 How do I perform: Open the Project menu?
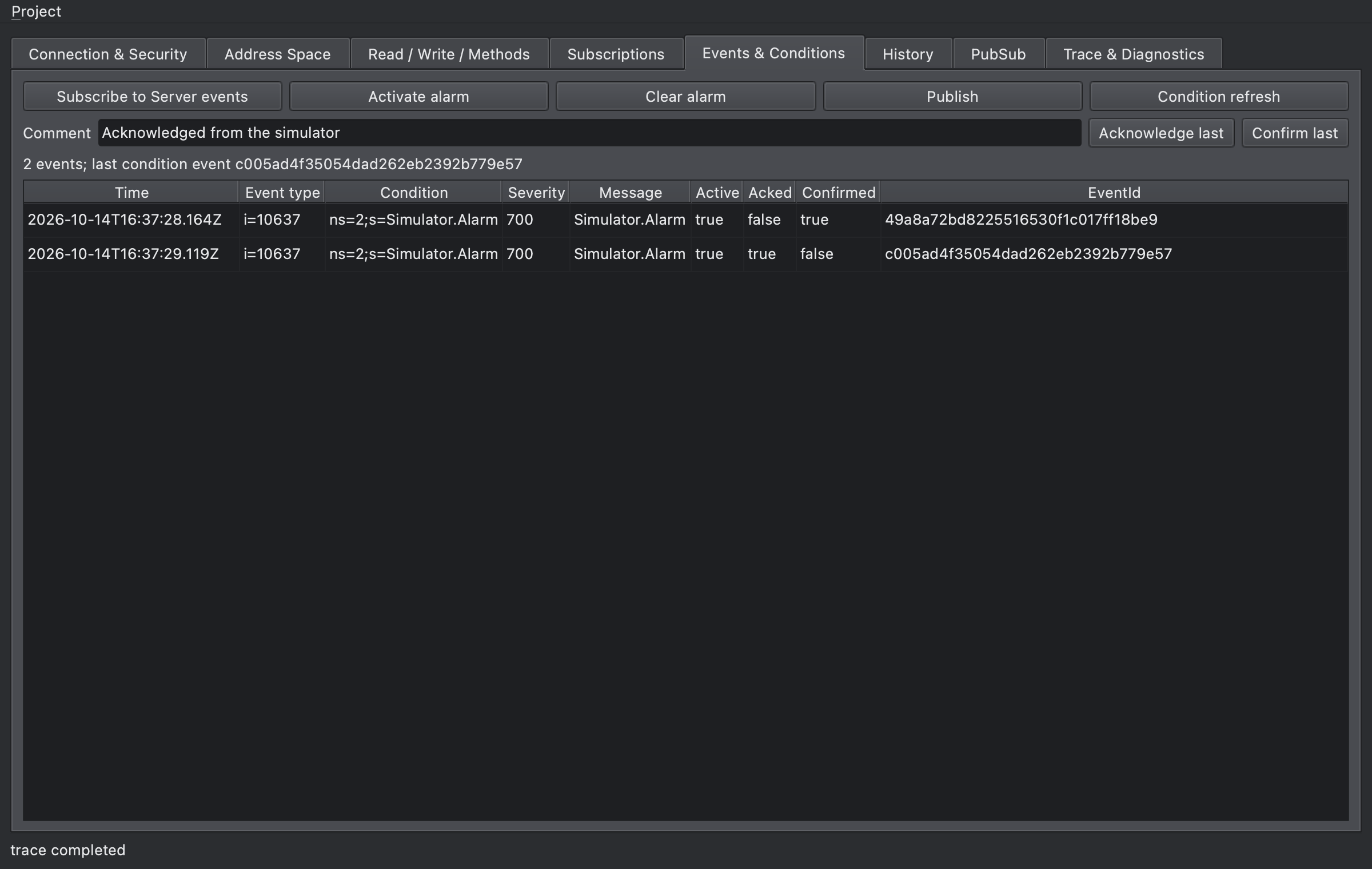click(36, 11)
